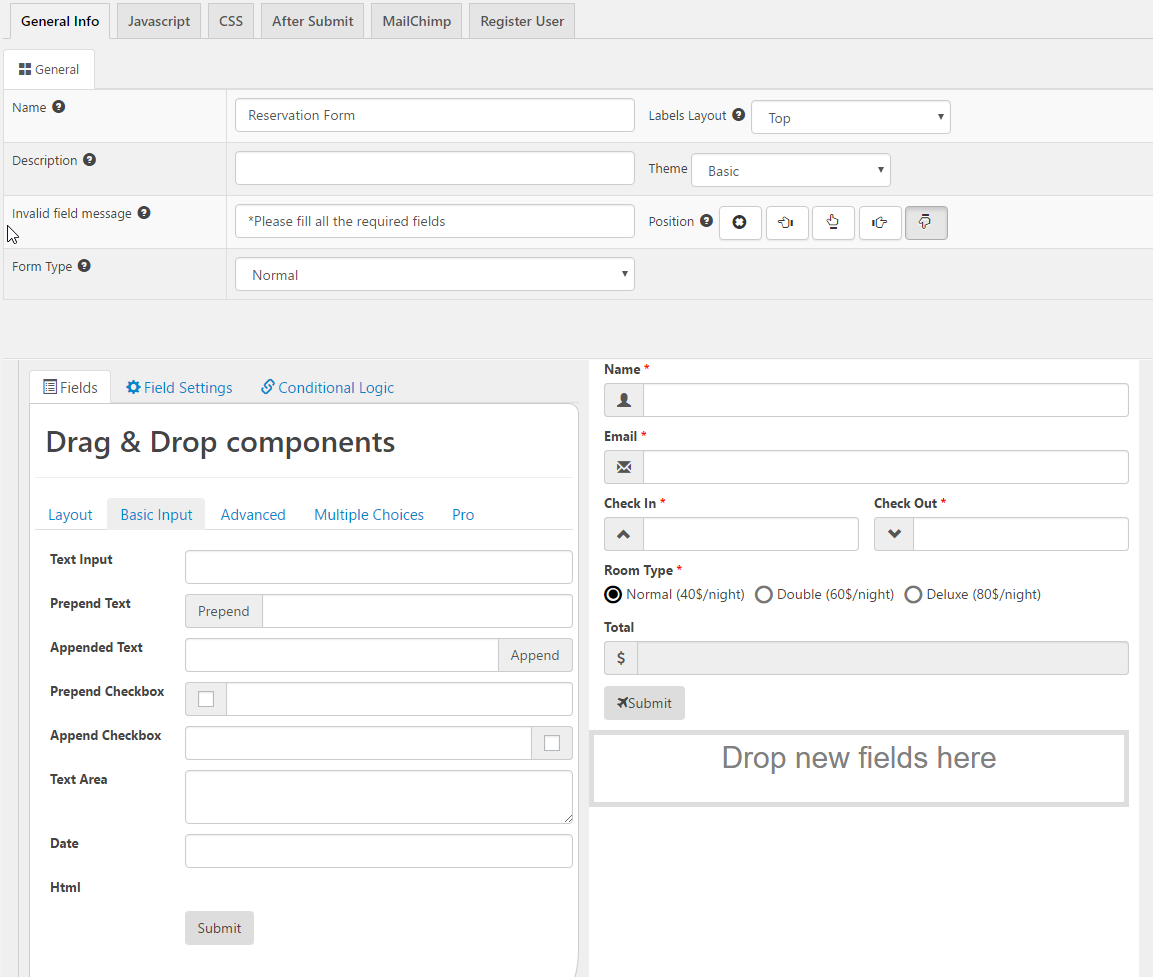Select the Fields tab
Image resolution: width=1153 pixels, height=977 pixels.
point(71,387)
